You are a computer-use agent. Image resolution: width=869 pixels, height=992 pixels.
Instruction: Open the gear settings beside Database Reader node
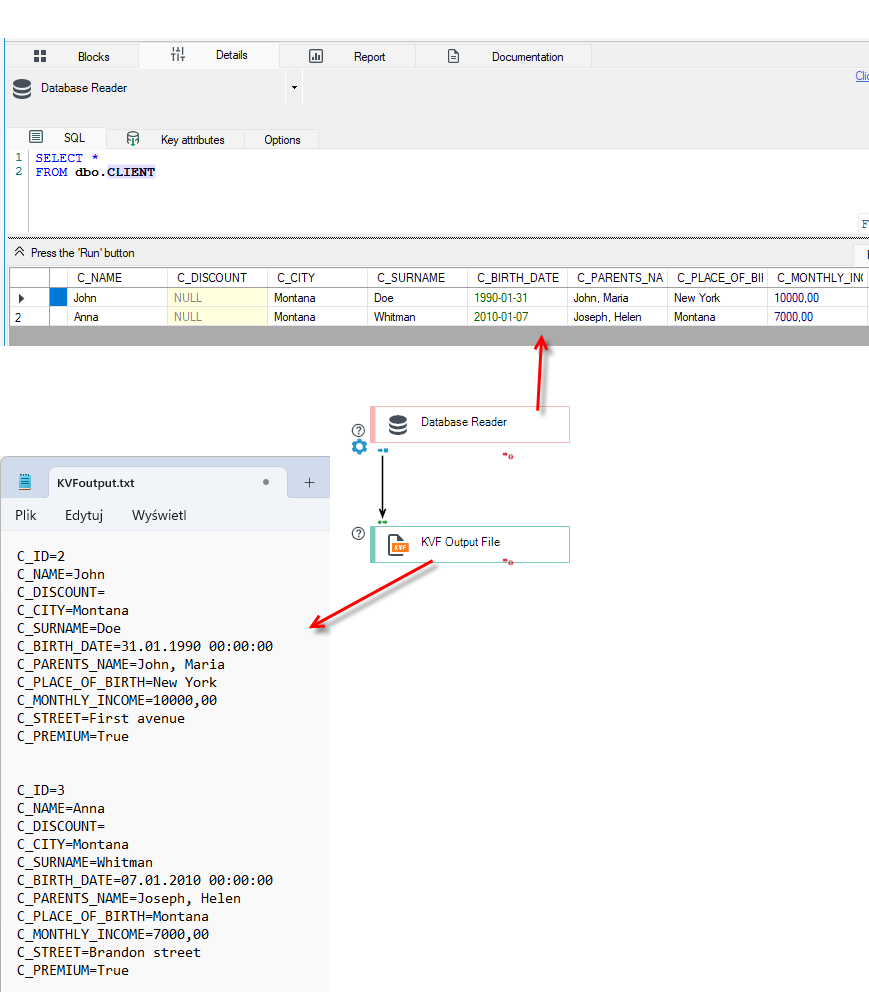pyautogui.click(x=359, y=447)
